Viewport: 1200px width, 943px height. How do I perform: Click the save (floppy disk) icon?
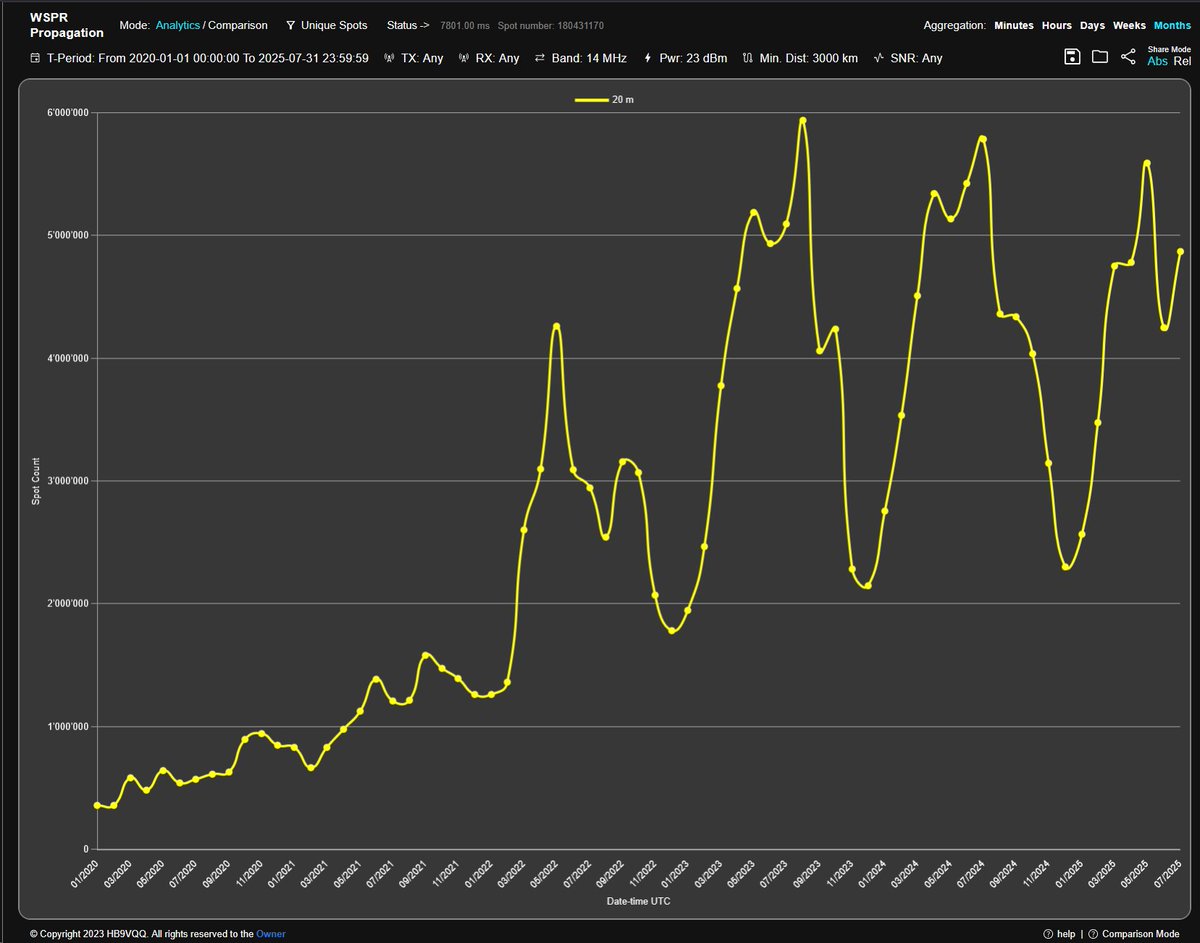[x=1071, y=57]
